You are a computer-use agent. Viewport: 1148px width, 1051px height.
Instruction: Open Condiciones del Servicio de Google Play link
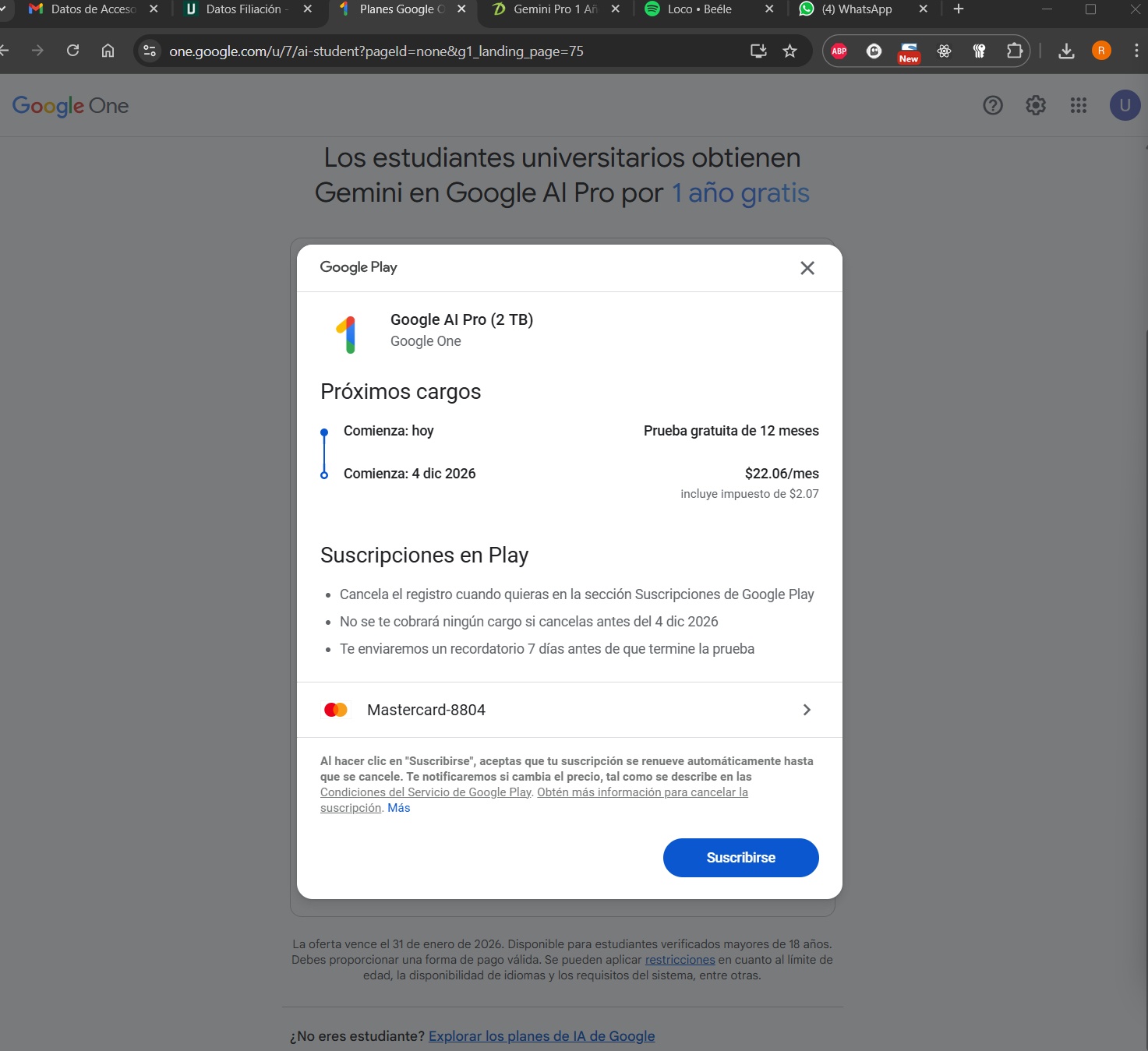[426, 792]
